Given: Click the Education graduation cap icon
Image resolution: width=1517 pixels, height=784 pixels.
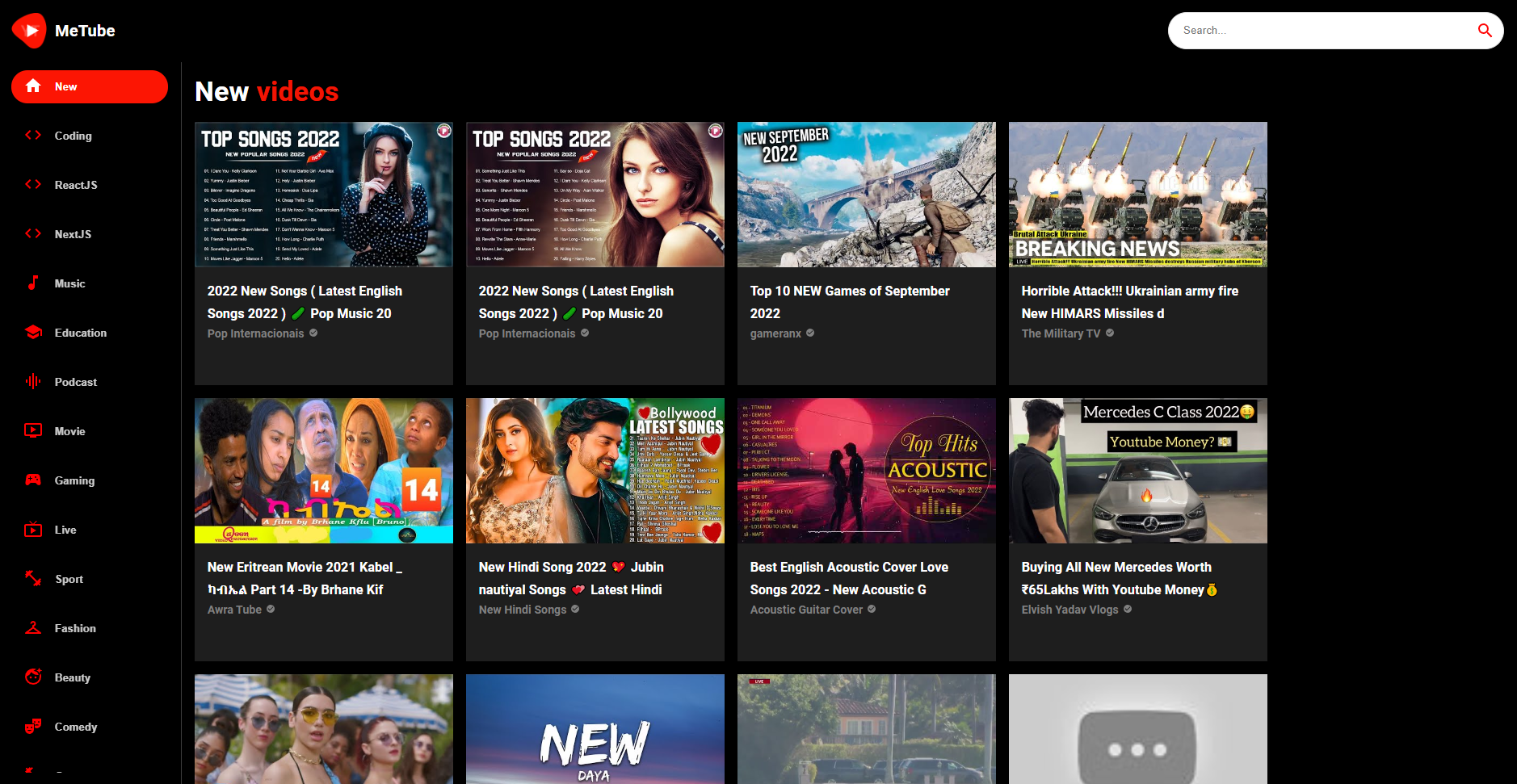Looking at the screenshot, I should tap(33, 333).
